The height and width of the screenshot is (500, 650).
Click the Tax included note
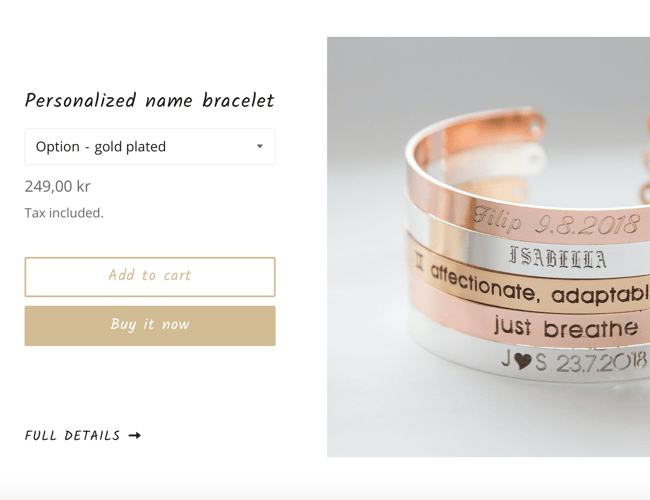(x=64, y=213)
